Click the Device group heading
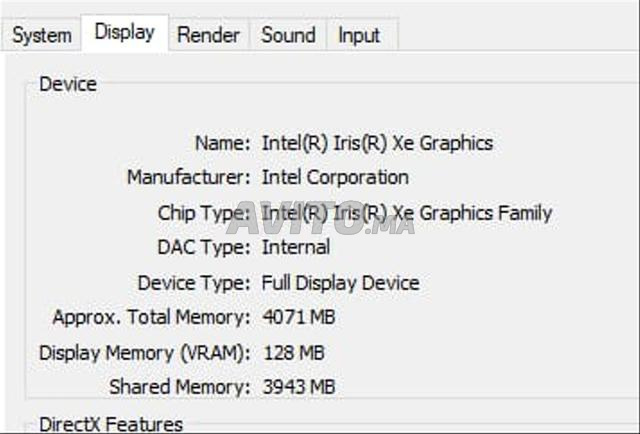The height and width of the screenshot is (434, 640). (x=68, y=84)
